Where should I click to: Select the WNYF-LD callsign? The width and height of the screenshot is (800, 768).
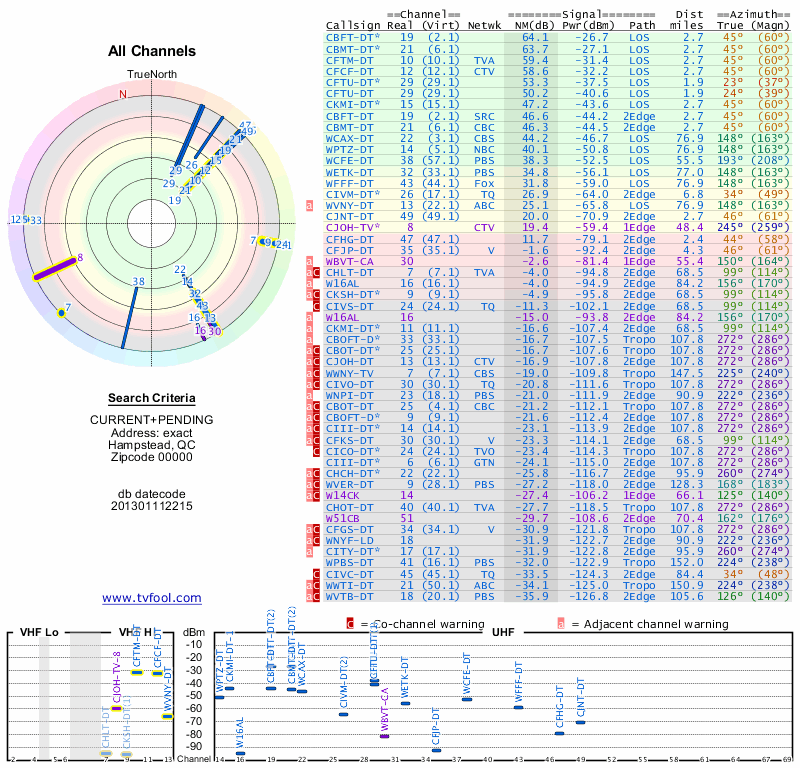350,540
